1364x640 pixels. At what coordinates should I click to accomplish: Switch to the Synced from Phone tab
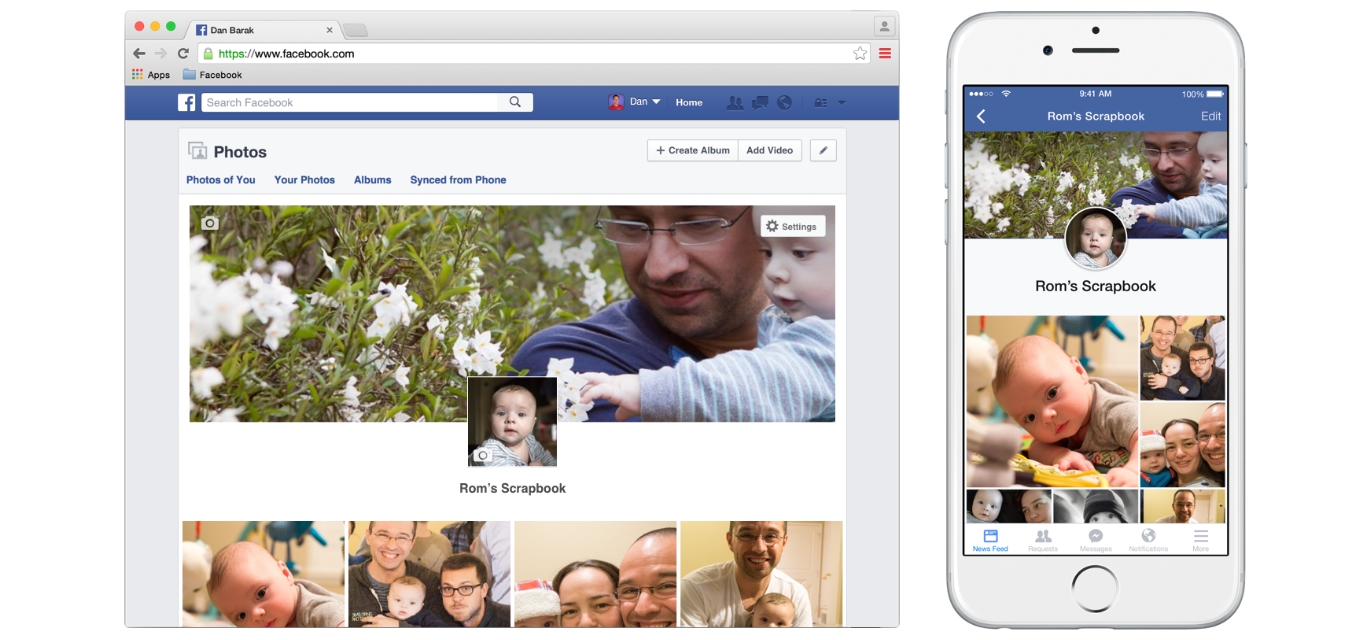click(458, 180)
